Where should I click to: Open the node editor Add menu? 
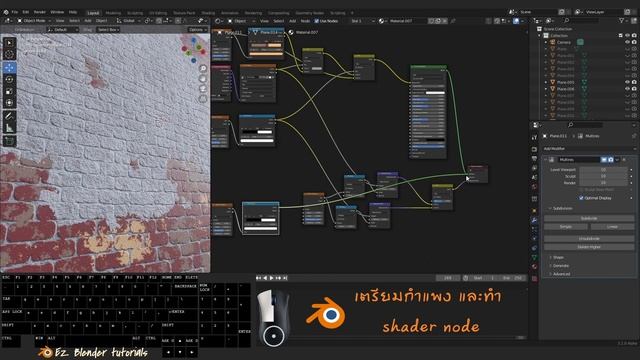tap(293, 21)
